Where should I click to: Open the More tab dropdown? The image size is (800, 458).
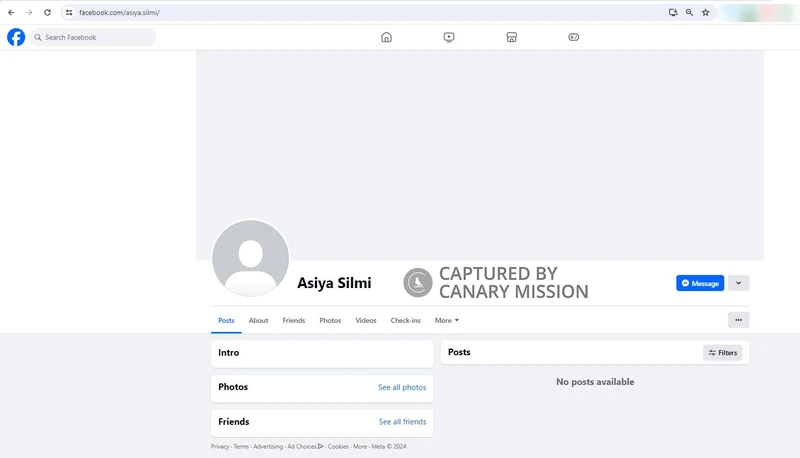click(x=446, y=320)
